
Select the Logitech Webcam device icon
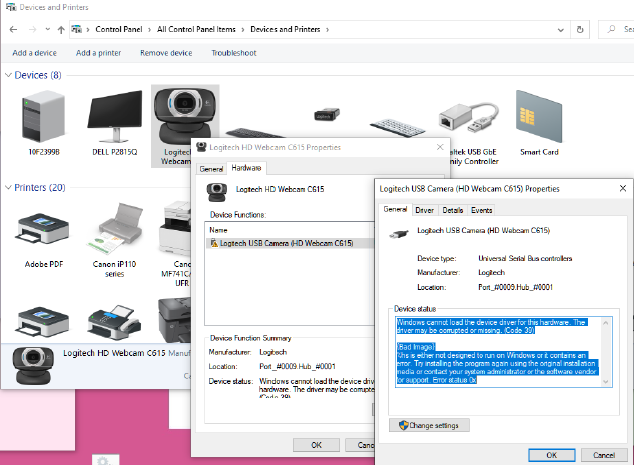[x=184, y=116]
